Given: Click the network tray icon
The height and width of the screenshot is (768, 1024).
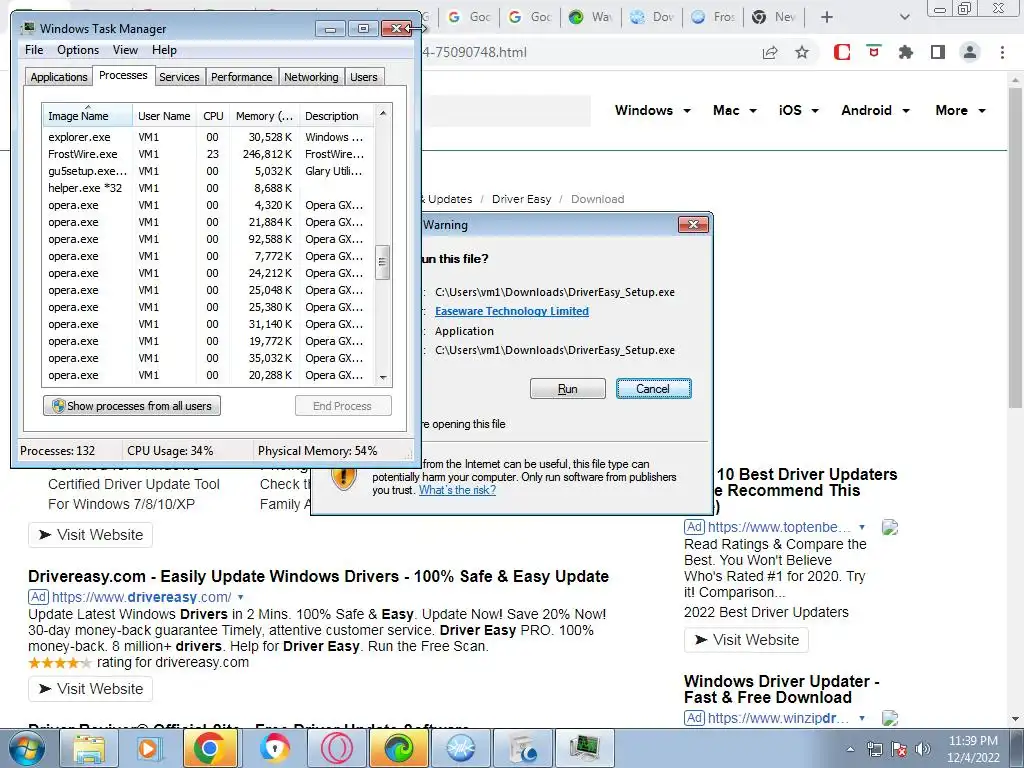Looking at the screenshot, I should 874,749.
